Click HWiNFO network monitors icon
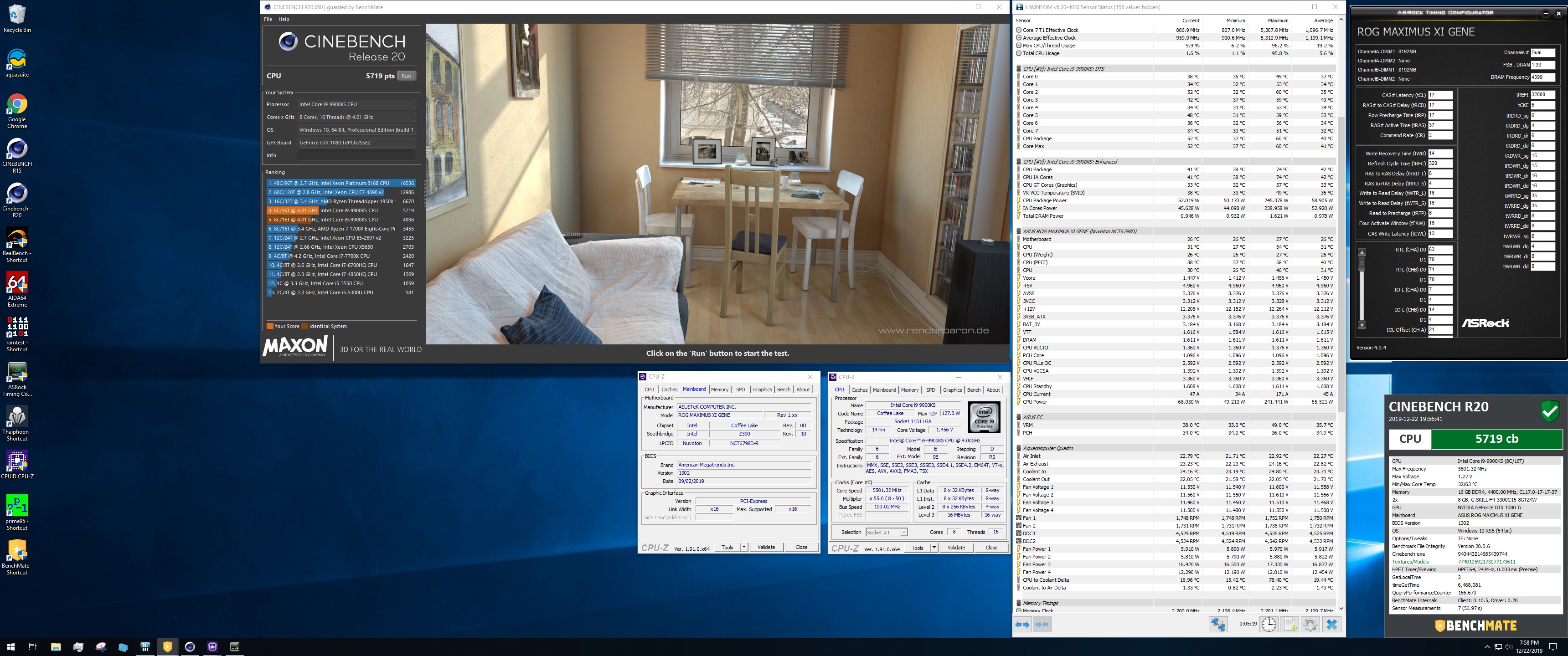Viewport: 1568px width, 656px height. click(x=1218, y=625)
